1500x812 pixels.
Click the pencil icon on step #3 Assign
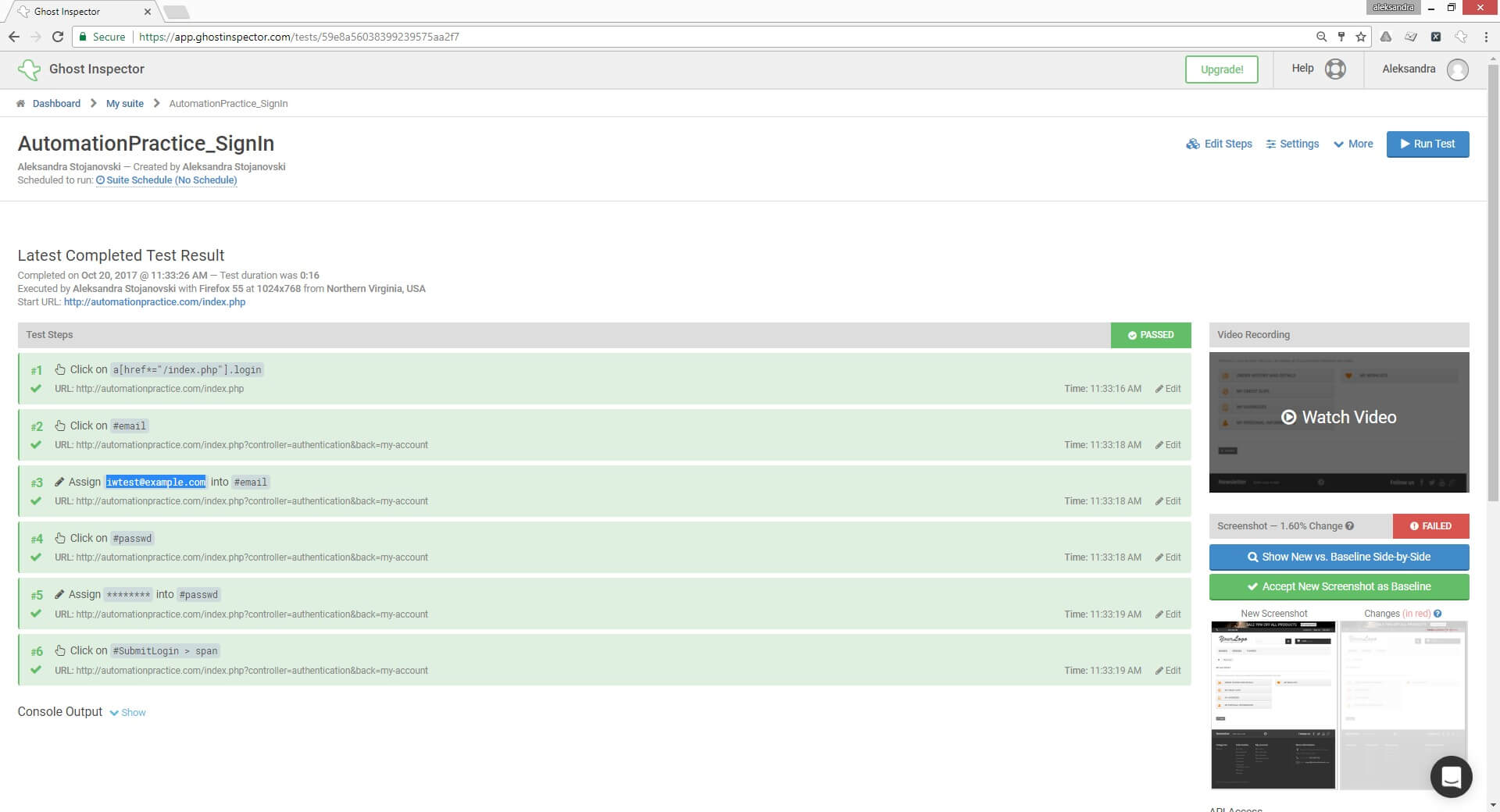59,482
